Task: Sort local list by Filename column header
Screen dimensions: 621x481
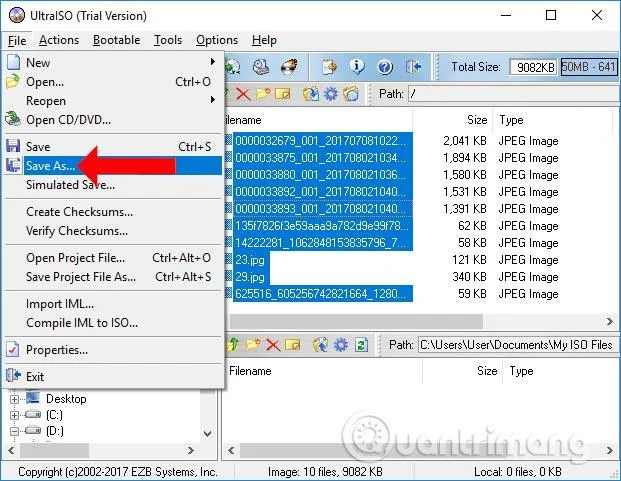Action: [324, 371]
